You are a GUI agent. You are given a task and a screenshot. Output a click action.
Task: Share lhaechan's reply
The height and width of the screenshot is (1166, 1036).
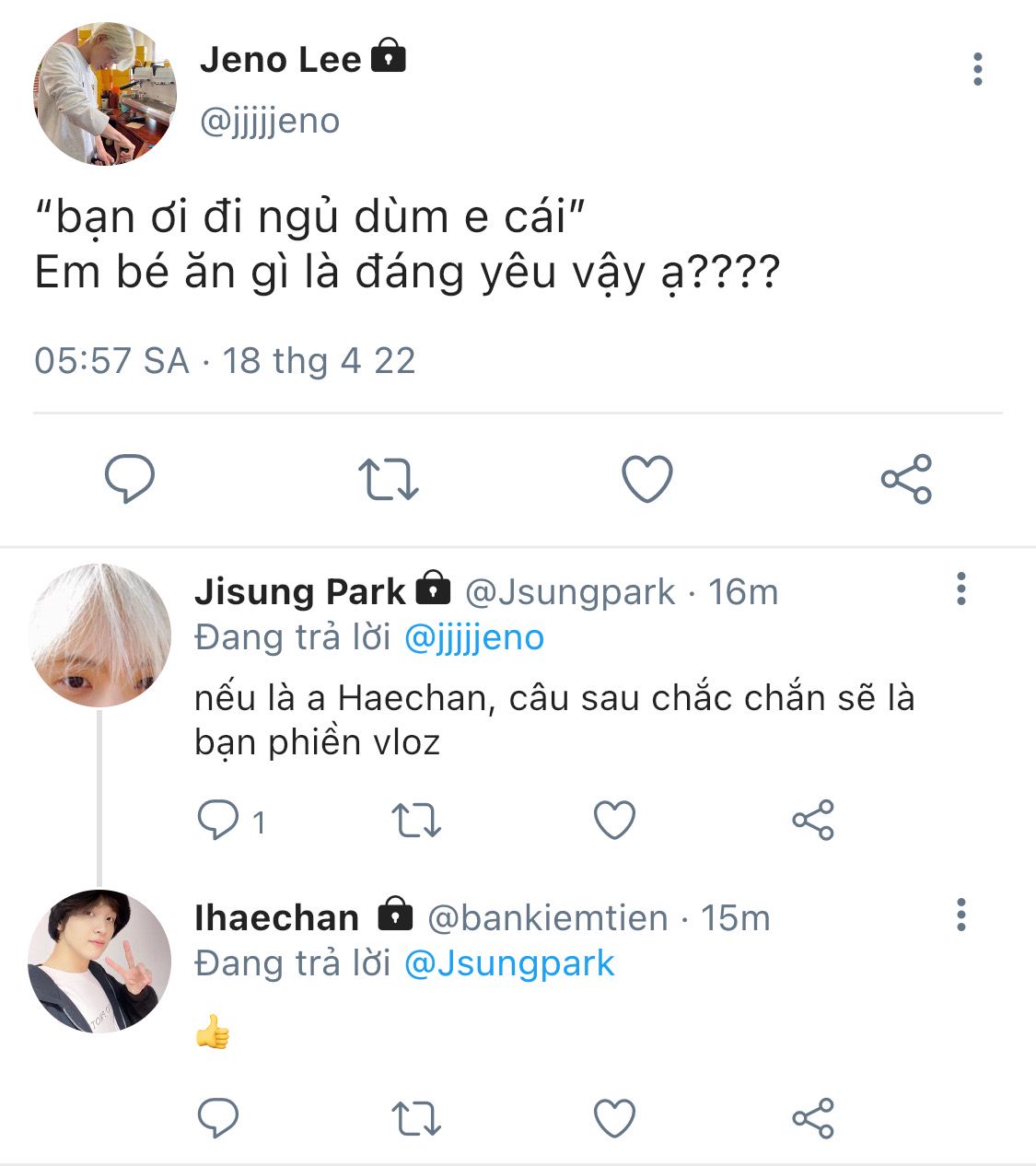(x=812, y=1118)
